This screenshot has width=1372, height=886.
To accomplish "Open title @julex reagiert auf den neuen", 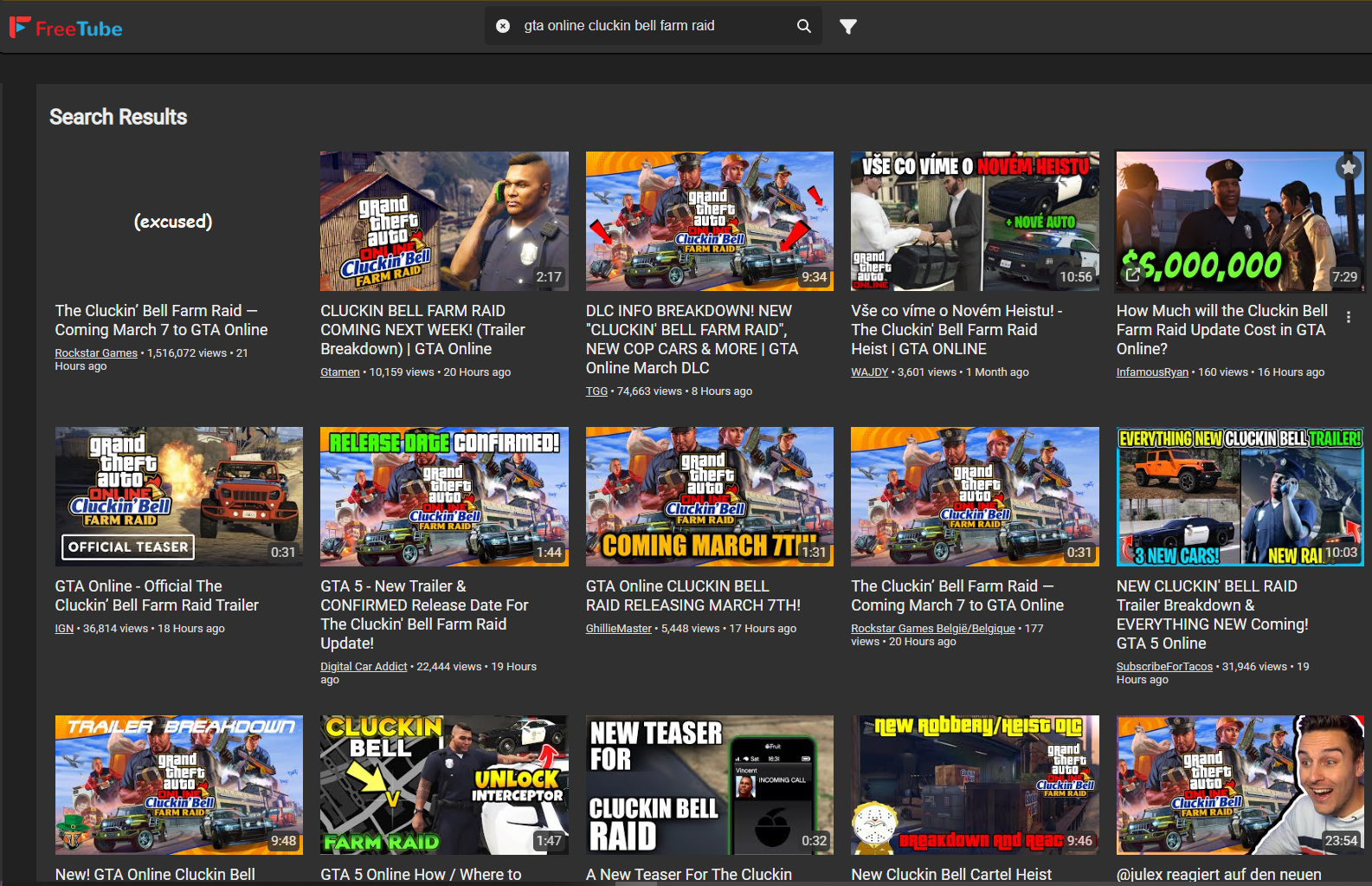I will pyautogui.click(x=1219, y=875).
